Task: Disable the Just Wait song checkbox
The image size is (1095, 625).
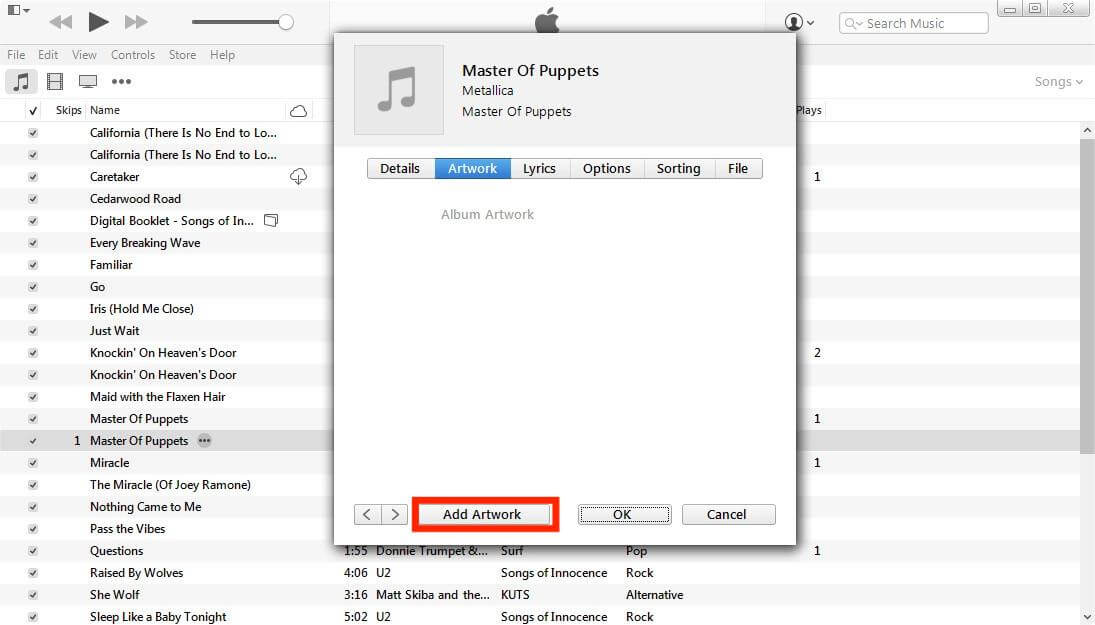Action: coord(33,331)
